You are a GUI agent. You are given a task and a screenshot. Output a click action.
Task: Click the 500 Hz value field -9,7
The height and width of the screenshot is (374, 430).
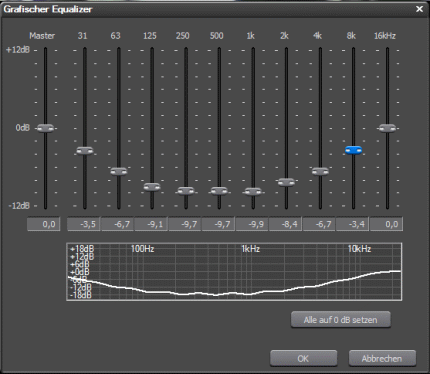point(219,224)
